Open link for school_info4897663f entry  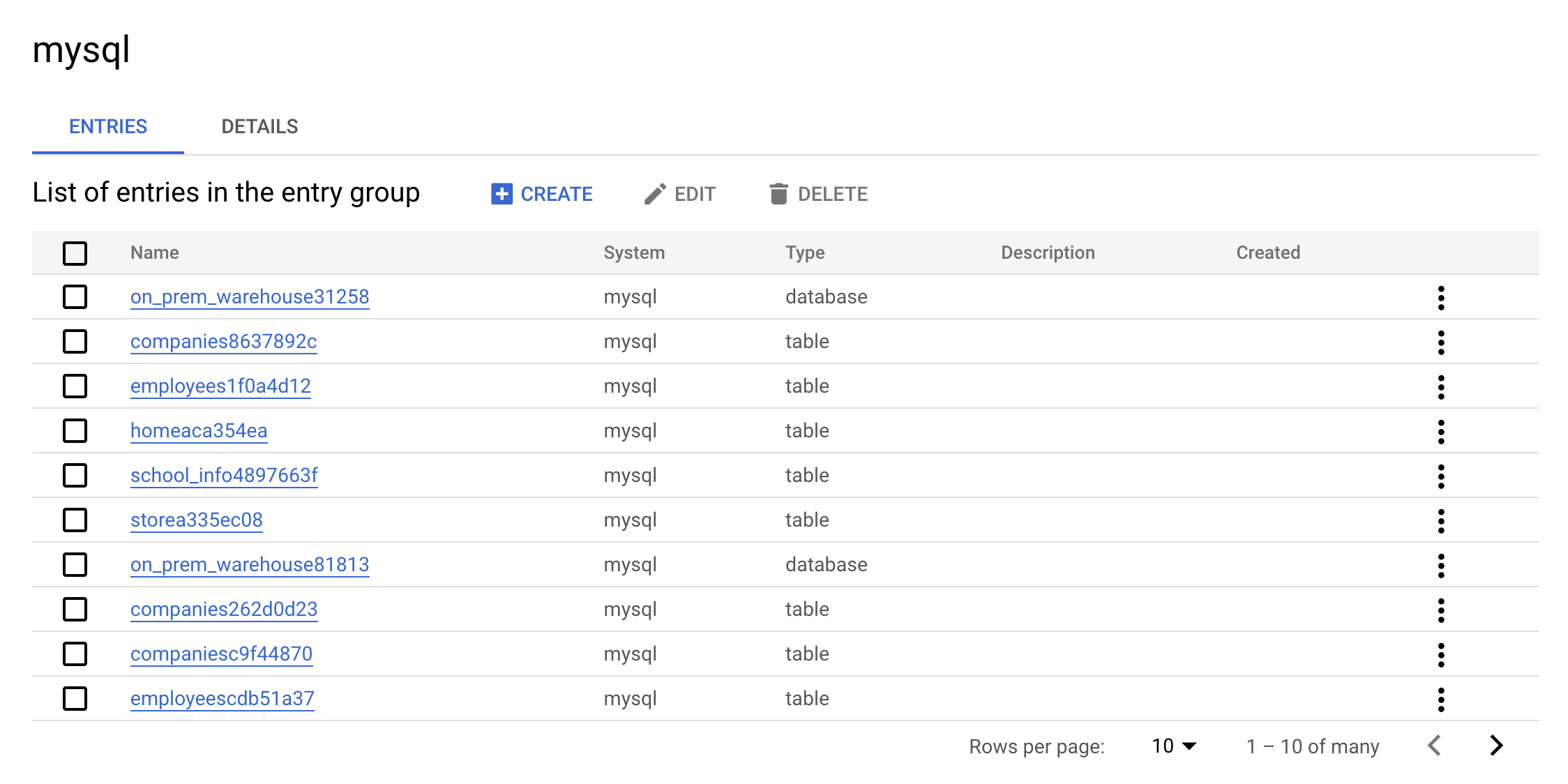coord(223,475)
